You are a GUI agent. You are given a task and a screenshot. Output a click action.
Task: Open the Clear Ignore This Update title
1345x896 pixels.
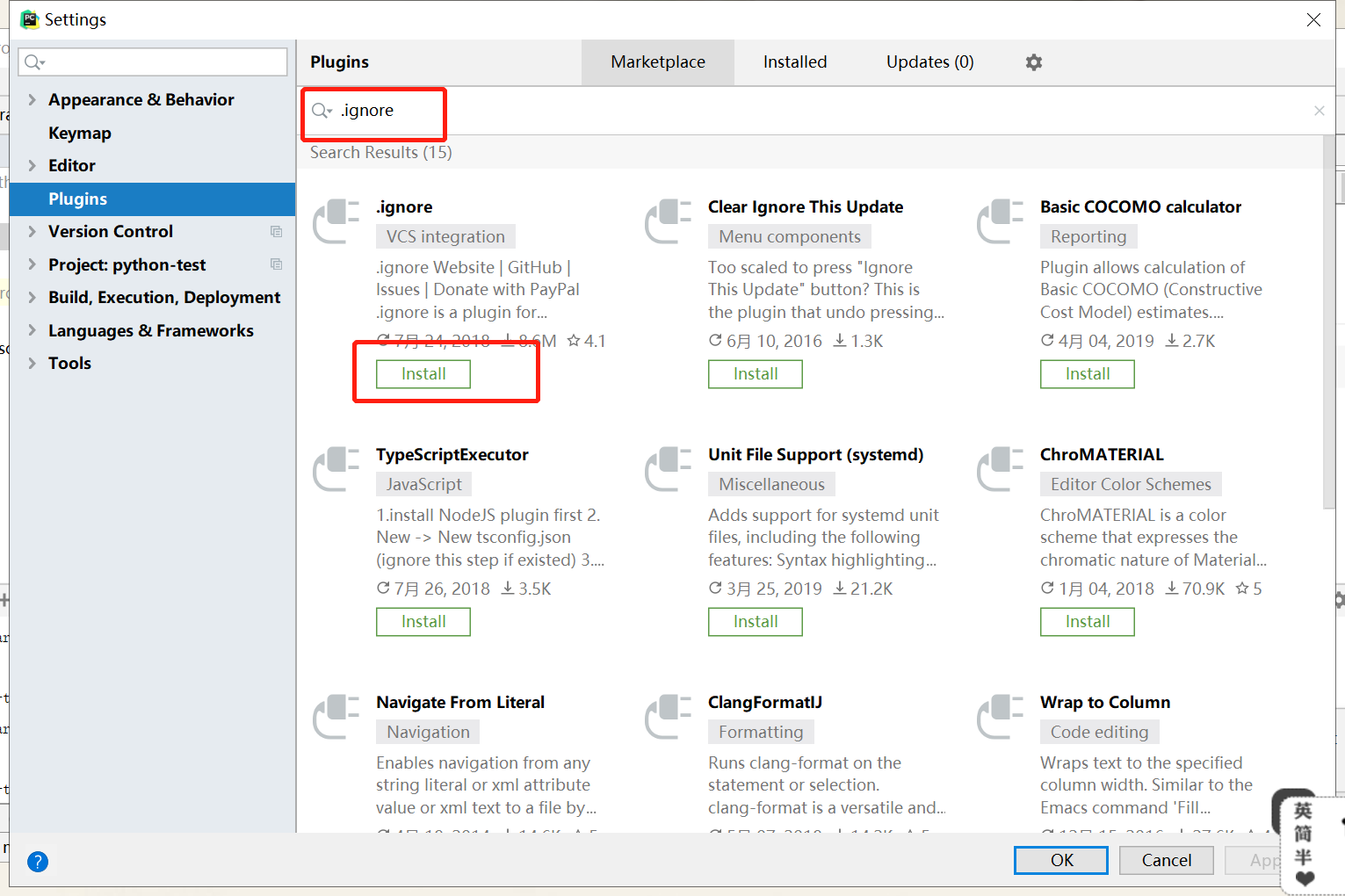pyautogui.click(x=806, y=207)
